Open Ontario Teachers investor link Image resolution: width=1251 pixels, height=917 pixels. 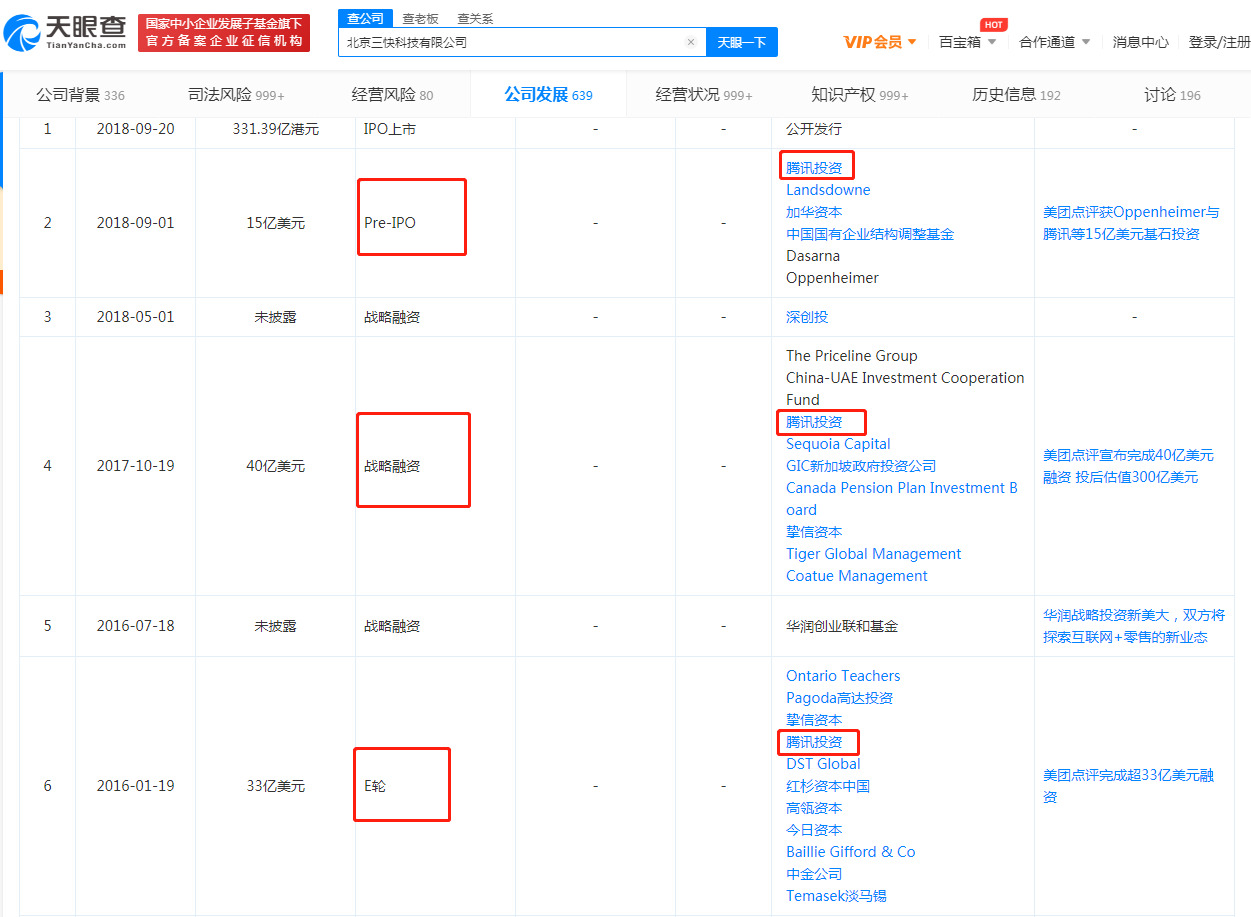point(843,676)
